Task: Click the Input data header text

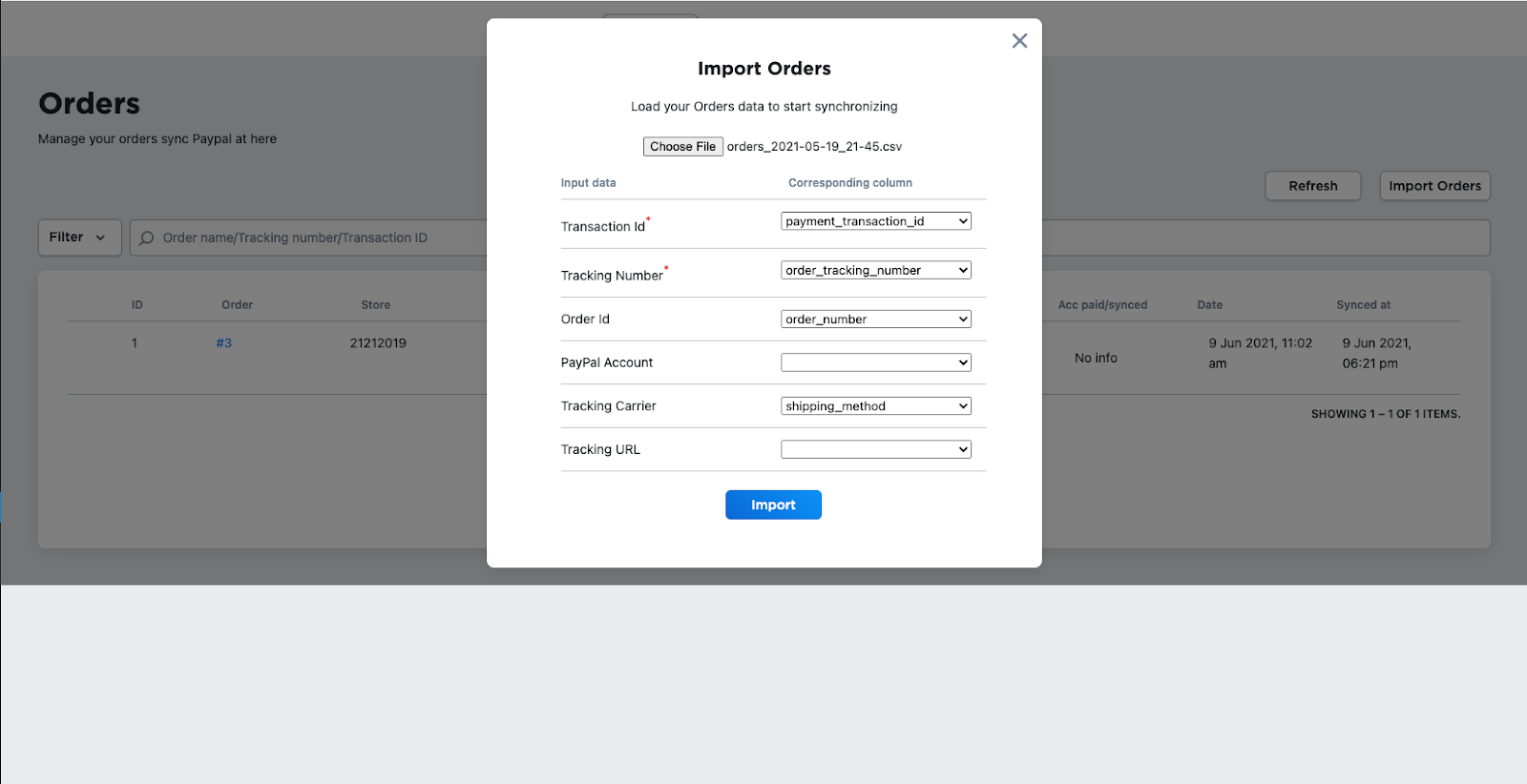Action: (588, 183)
